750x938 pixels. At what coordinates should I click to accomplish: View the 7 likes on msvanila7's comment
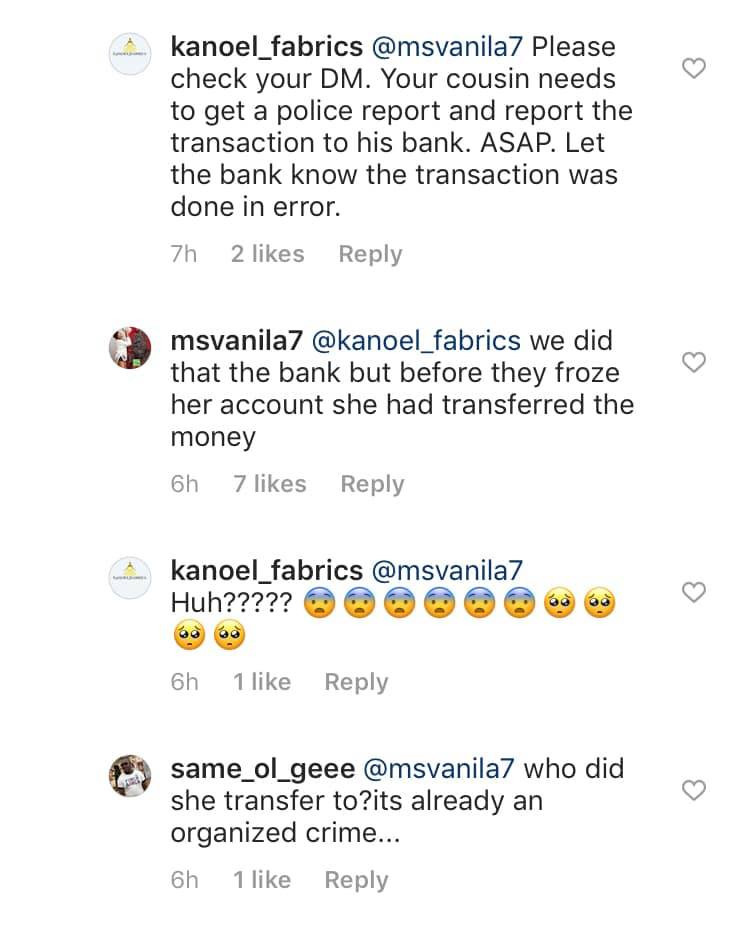[x=269, y=484]
